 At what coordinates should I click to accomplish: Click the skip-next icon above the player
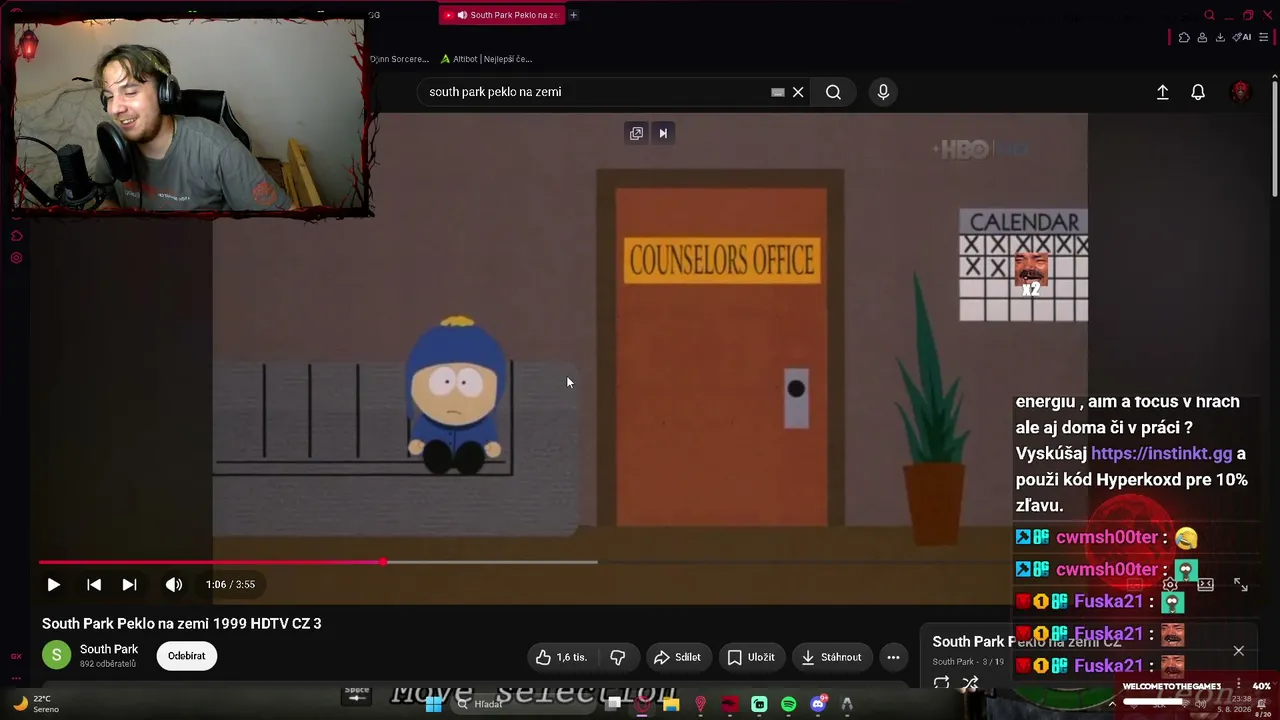click(662, 133)
